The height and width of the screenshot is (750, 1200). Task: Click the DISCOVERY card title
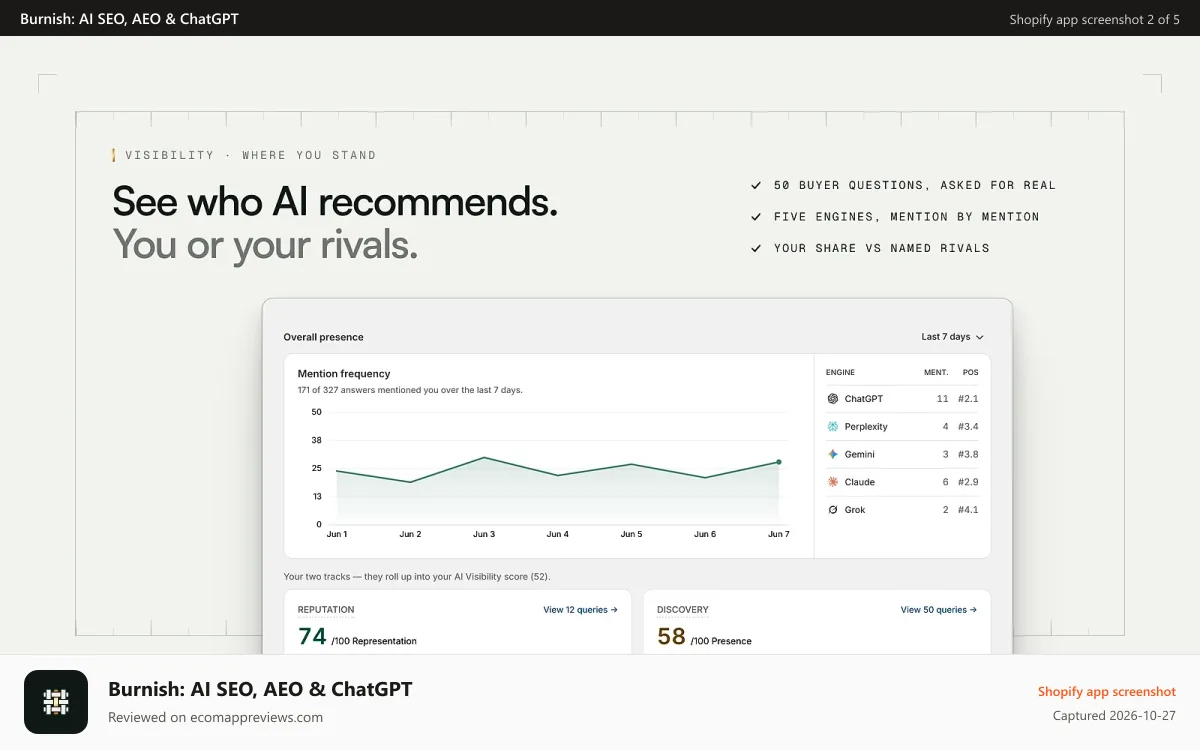(x=683, y=610)
